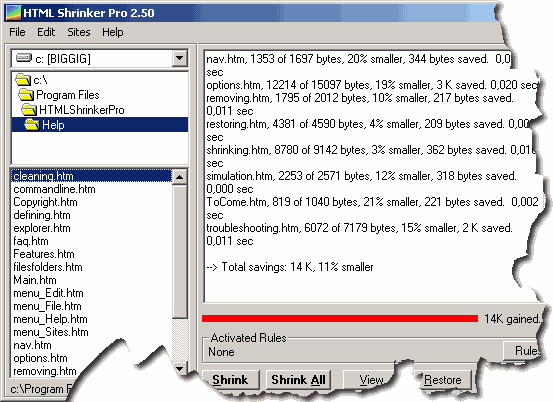The width and height of the screenshot is (553, 402).
Task: Click the 14K gained label
Action: coord(512,319)
